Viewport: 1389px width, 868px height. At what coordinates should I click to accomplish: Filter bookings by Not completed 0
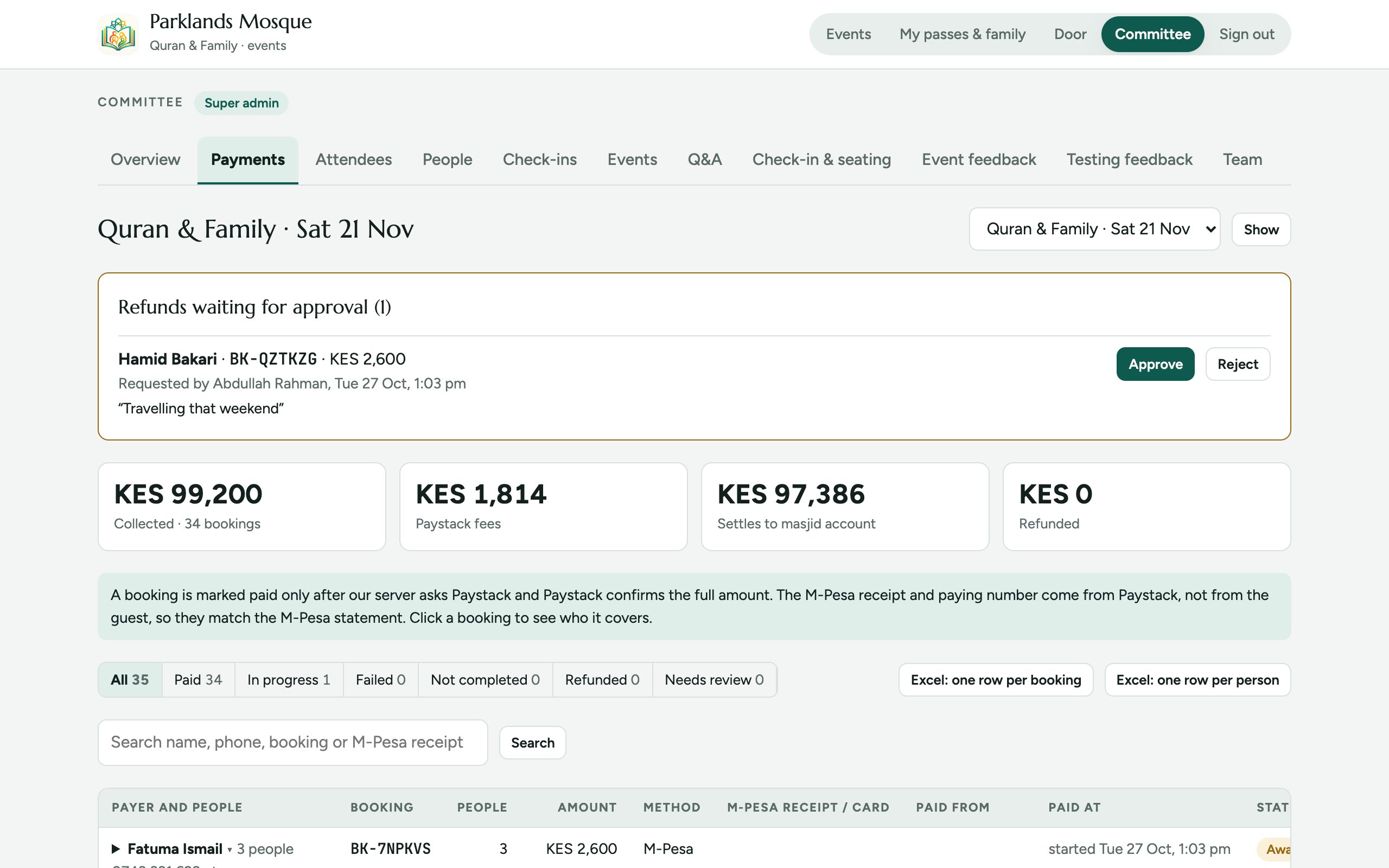click(x=485, y=680)
